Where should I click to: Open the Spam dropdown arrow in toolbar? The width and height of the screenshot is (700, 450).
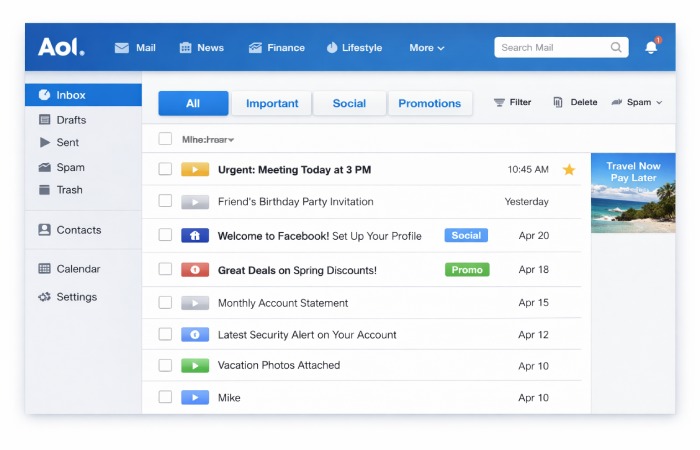(659, 103)
